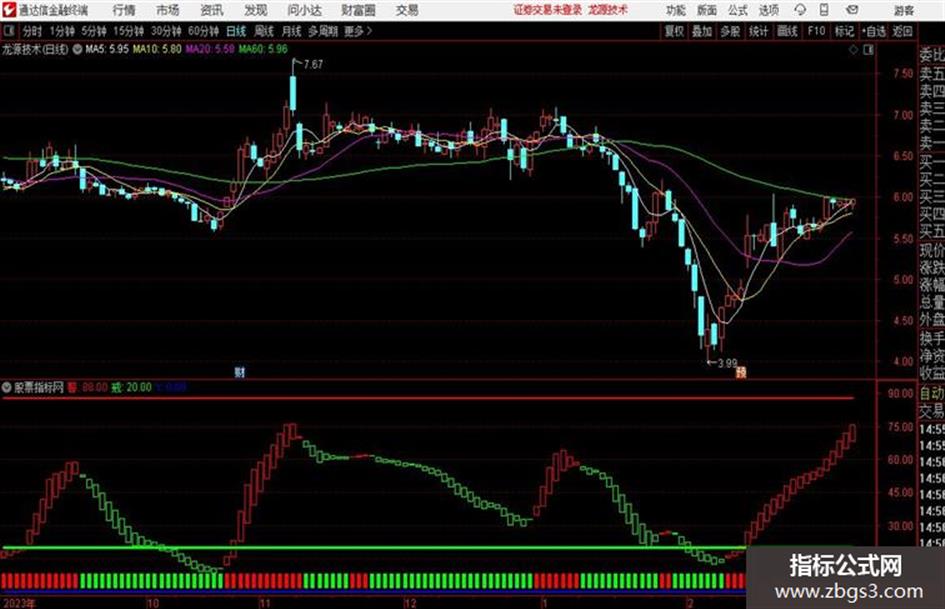Screen dimensions: 945x609
Task: Click the 多股 multi-stock button
Action: [730, 31]
